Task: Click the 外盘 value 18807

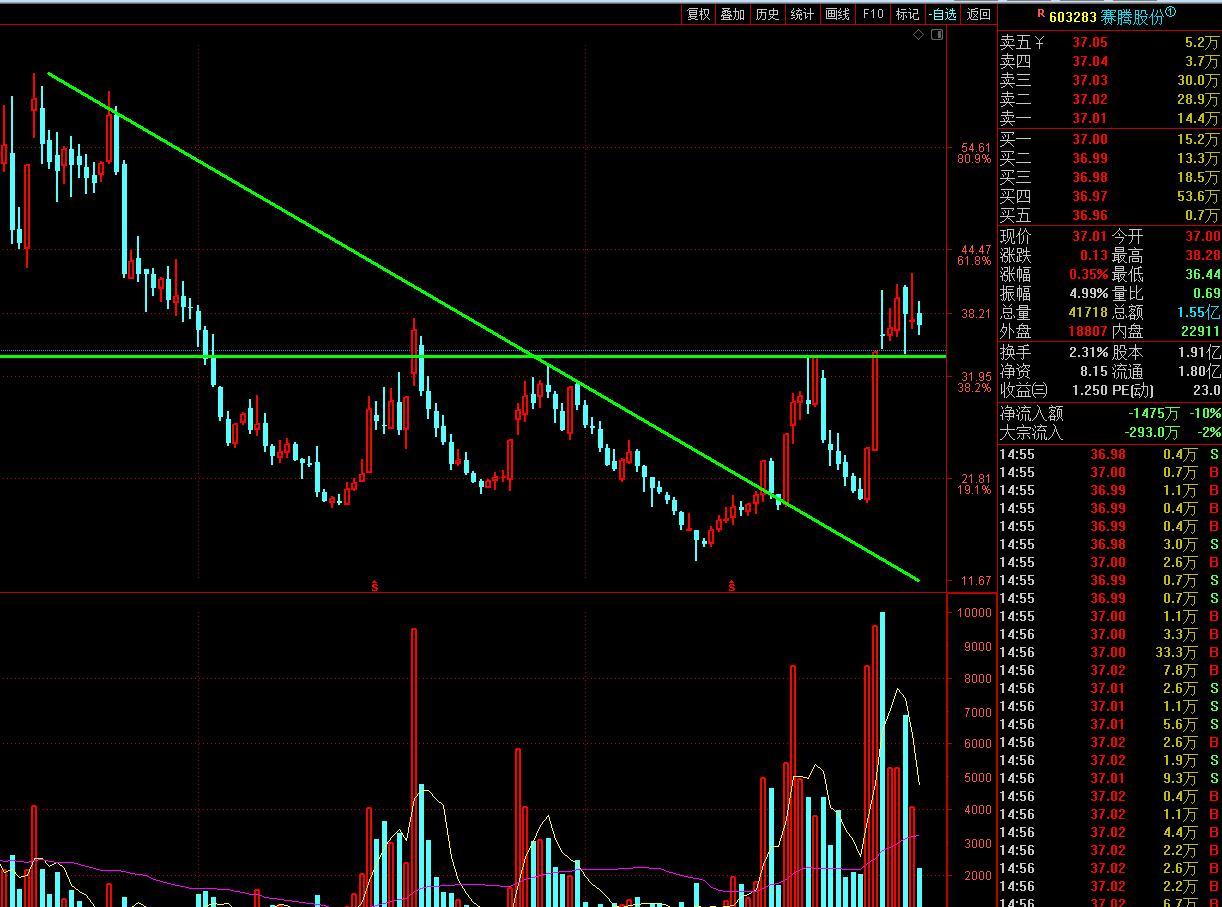Action: click(1086, 331)
